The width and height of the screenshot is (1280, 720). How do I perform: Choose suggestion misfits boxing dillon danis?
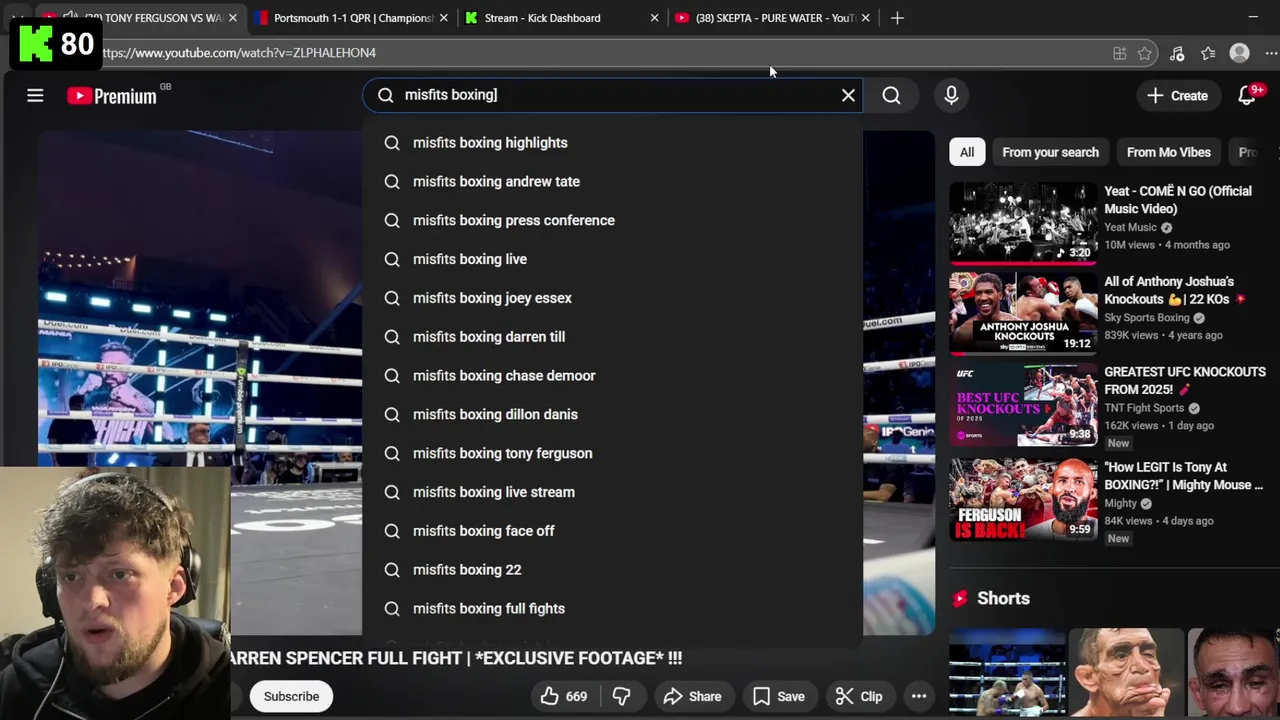pos(612,414)
